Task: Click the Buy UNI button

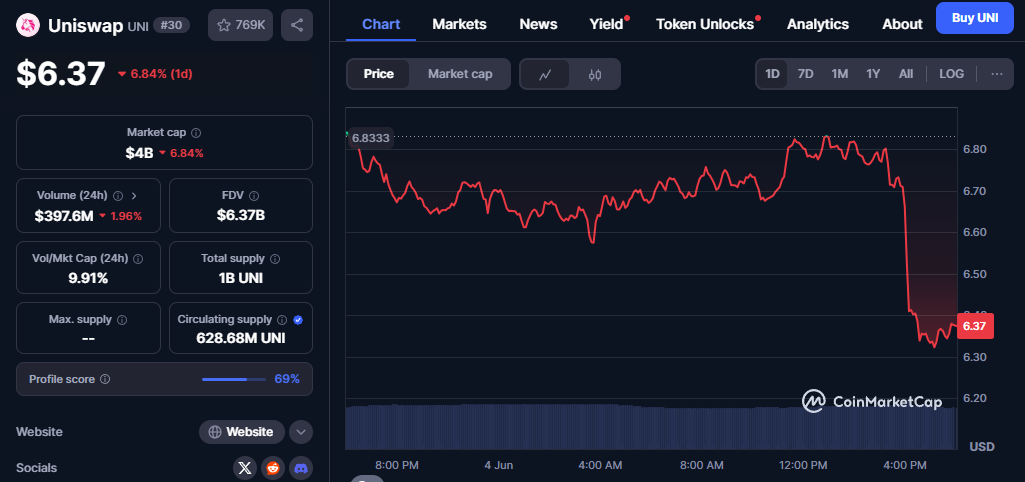Action: click(975, 18)
